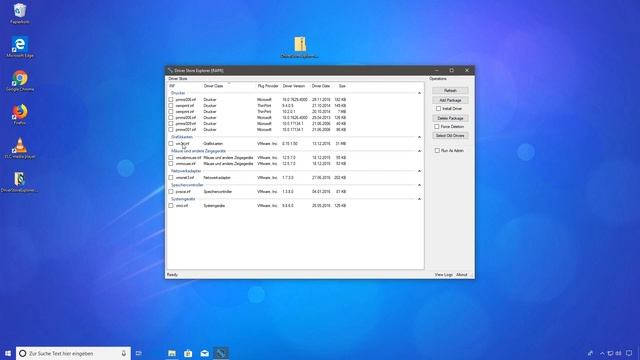Show hidden tray icons with the chevron

pyautogui.click(x=602, y=353)
